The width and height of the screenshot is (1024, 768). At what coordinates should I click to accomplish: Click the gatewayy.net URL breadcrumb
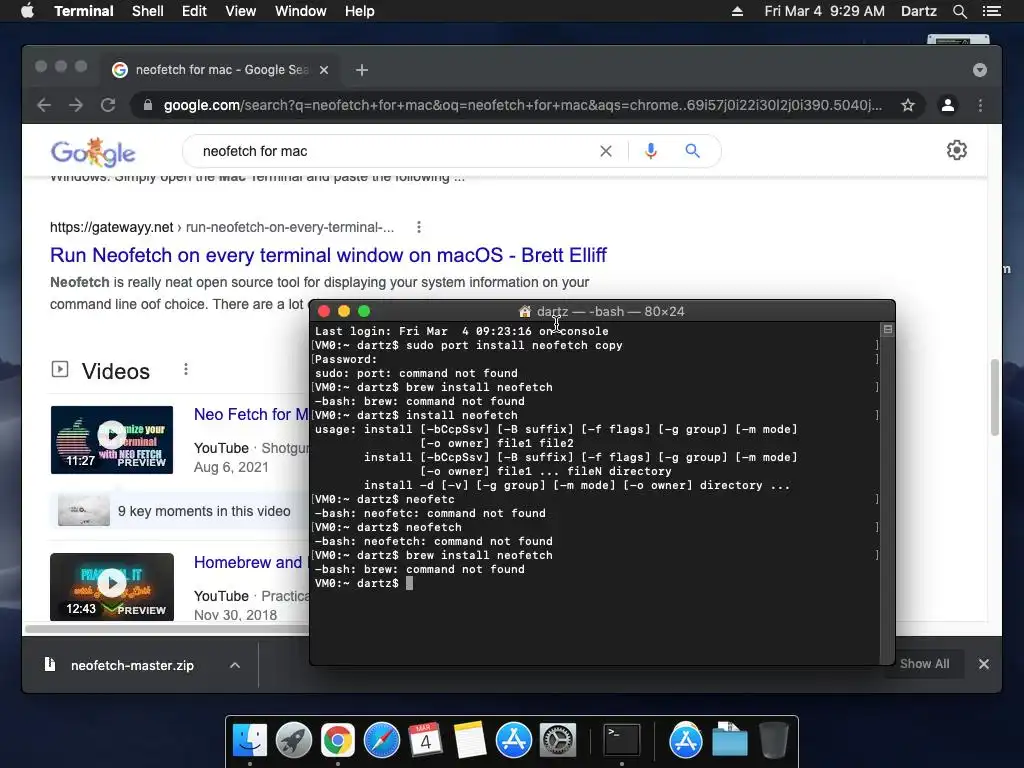coord(222,227)
